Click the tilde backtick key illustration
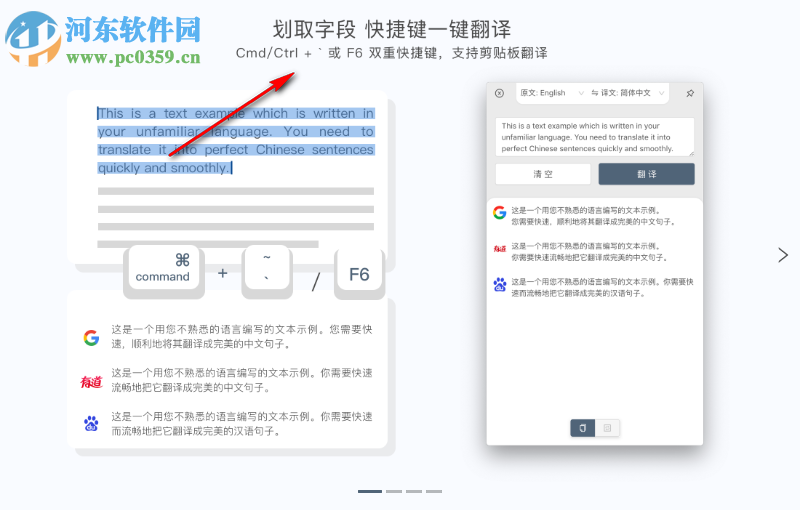 click(x=267, y=270)
